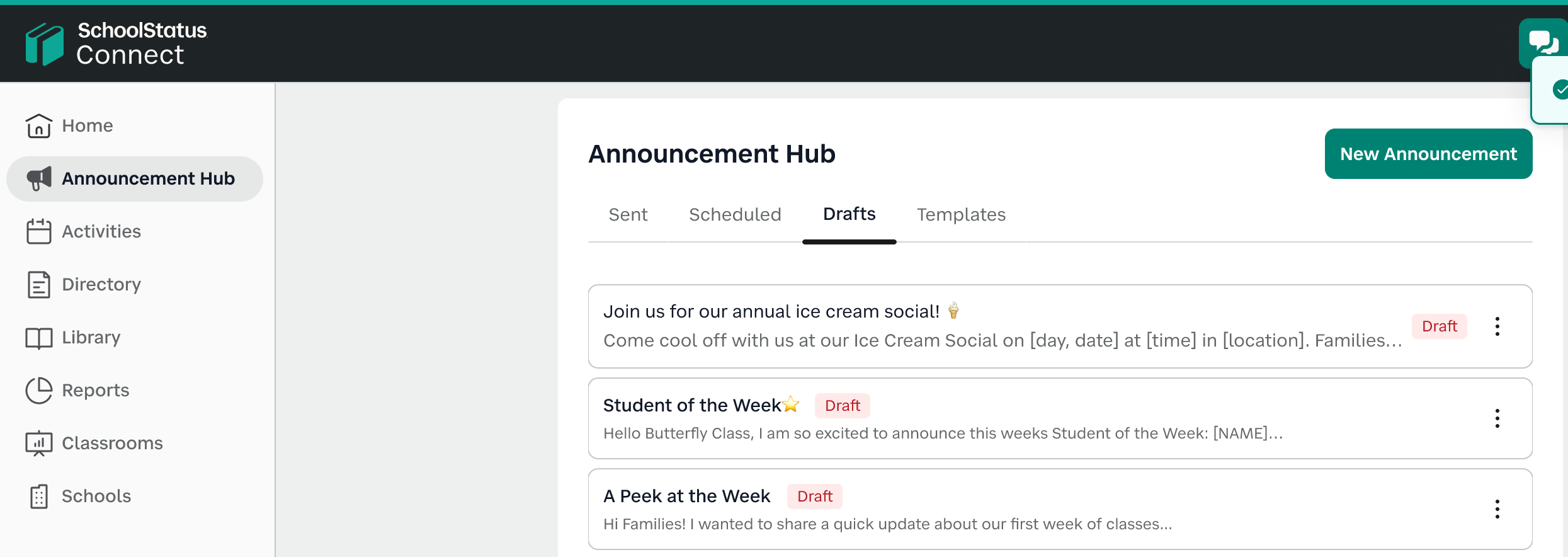Open the chat bubbles icon in header
1568x557 pixels.
point(1543,43)
